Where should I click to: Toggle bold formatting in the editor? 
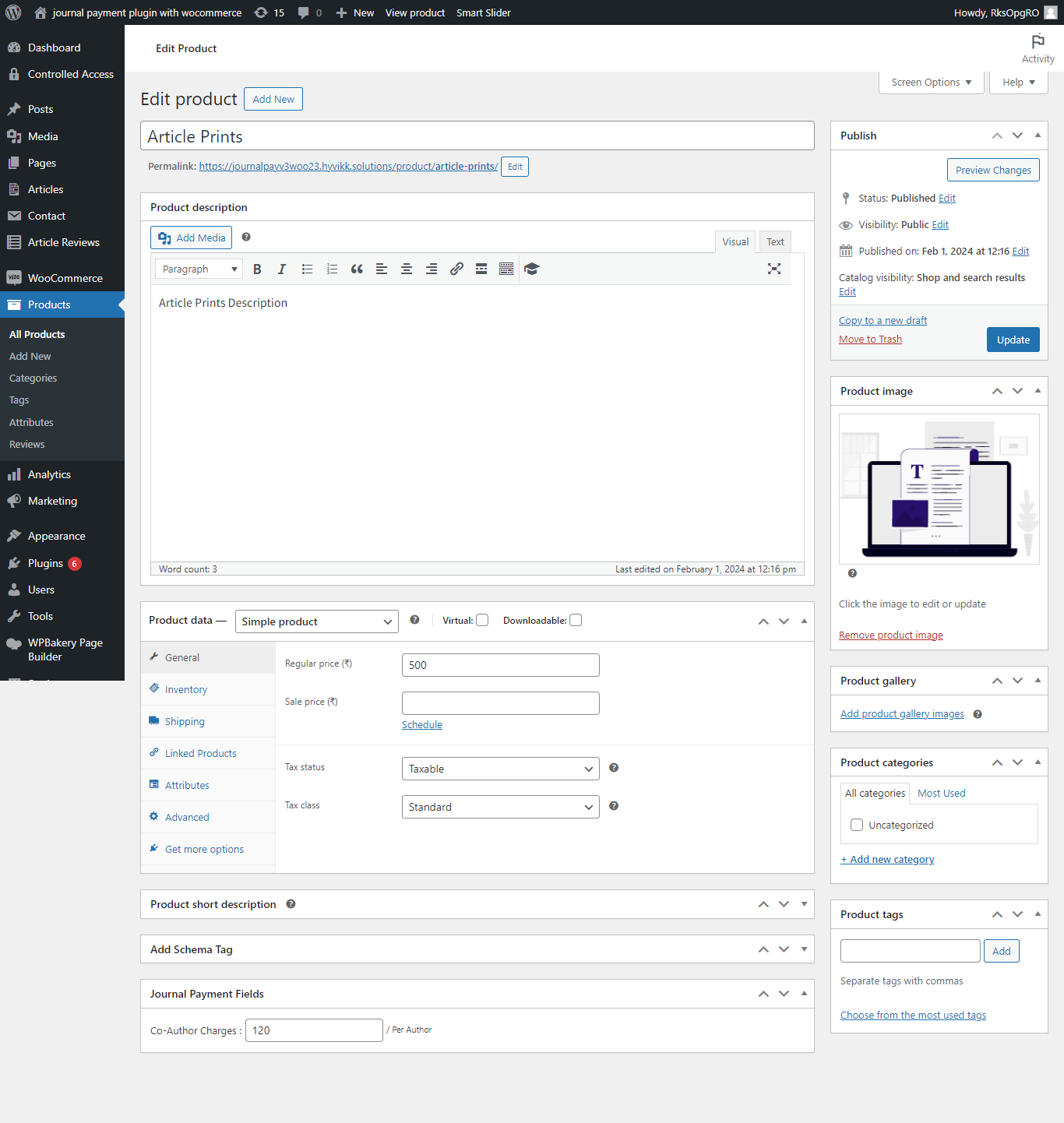[257, 269]
